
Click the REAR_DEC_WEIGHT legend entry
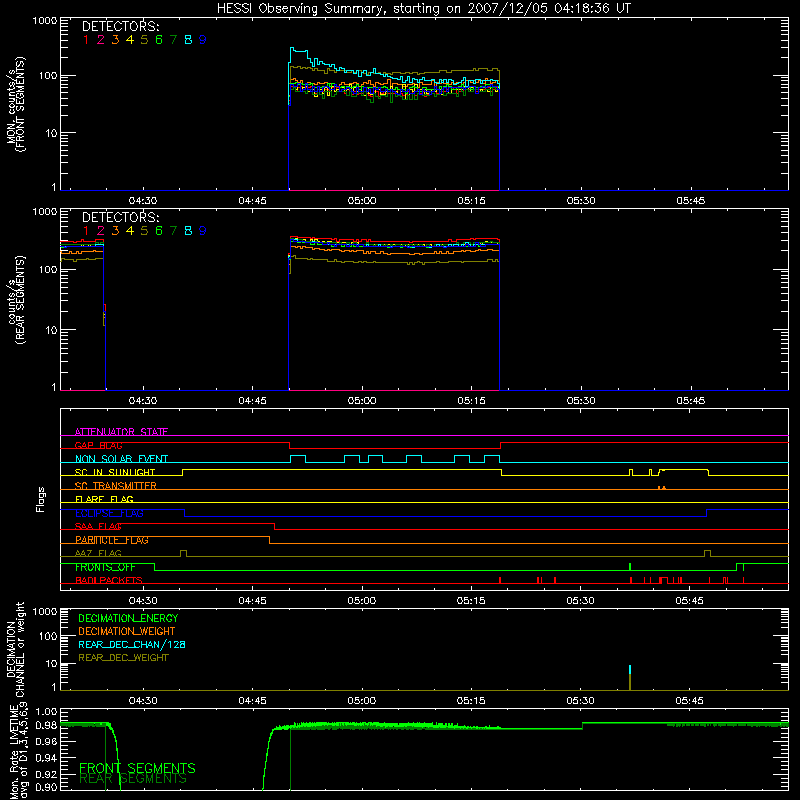coord(123,658)
